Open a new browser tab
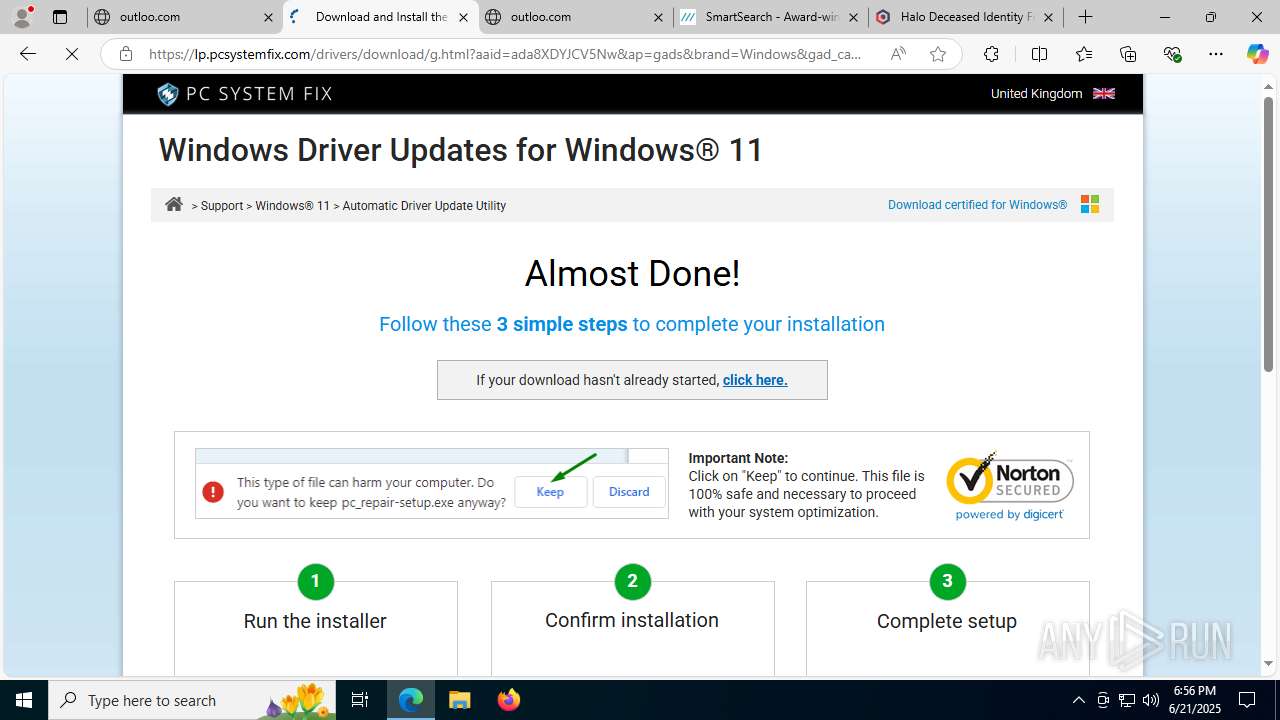This screenshot has width=1280, height=720. [x=1085, y=17]
